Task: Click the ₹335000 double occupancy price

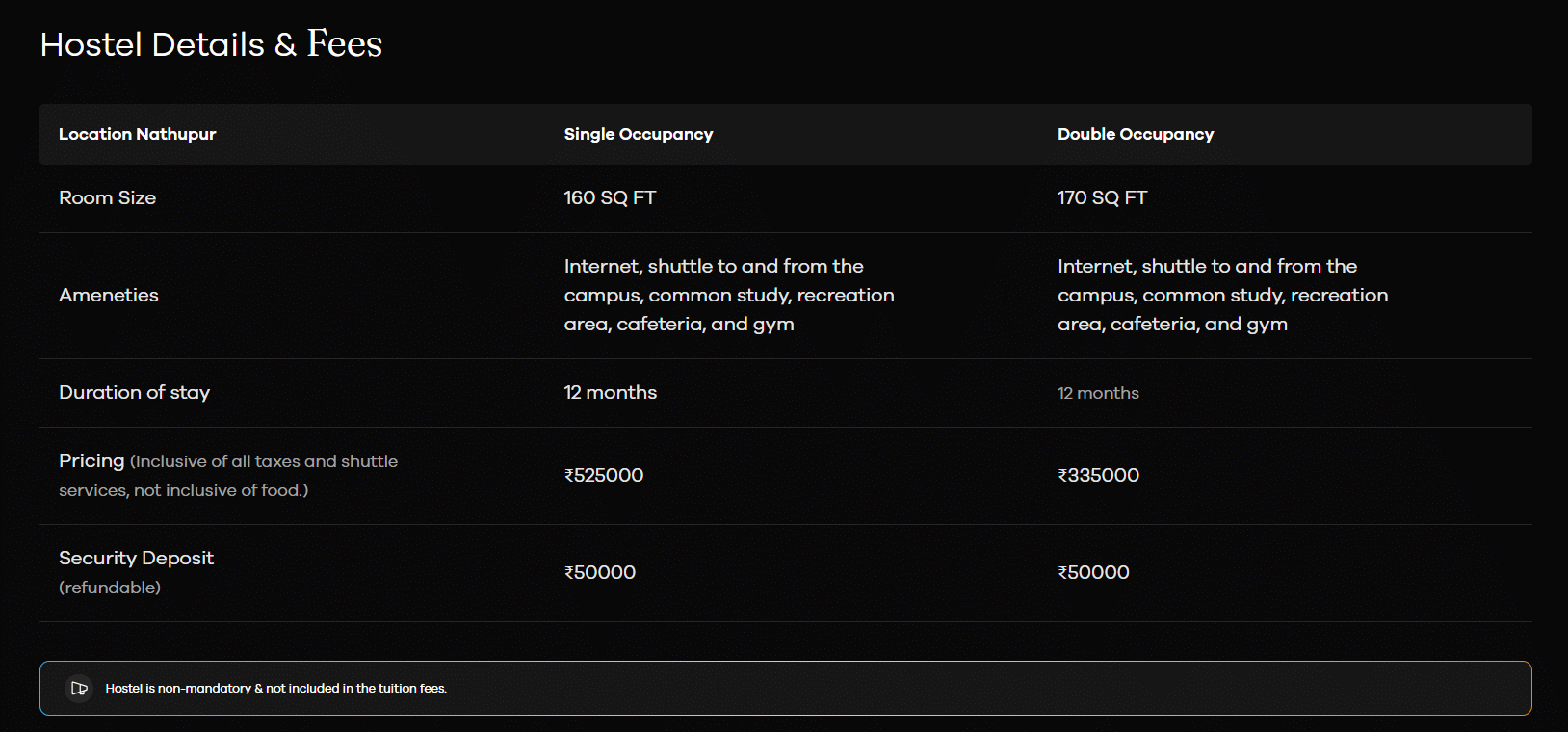Action: (1098, 475)
